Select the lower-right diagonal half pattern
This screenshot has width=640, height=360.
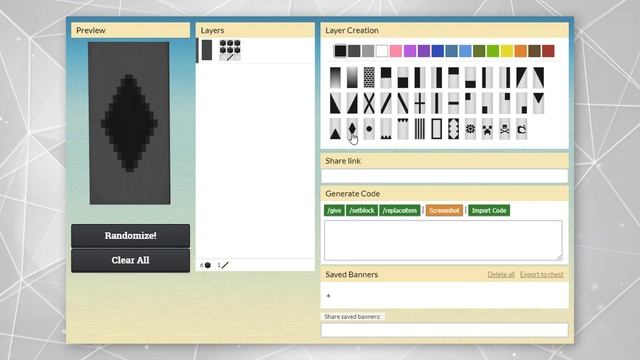click(x=352, y=103)
